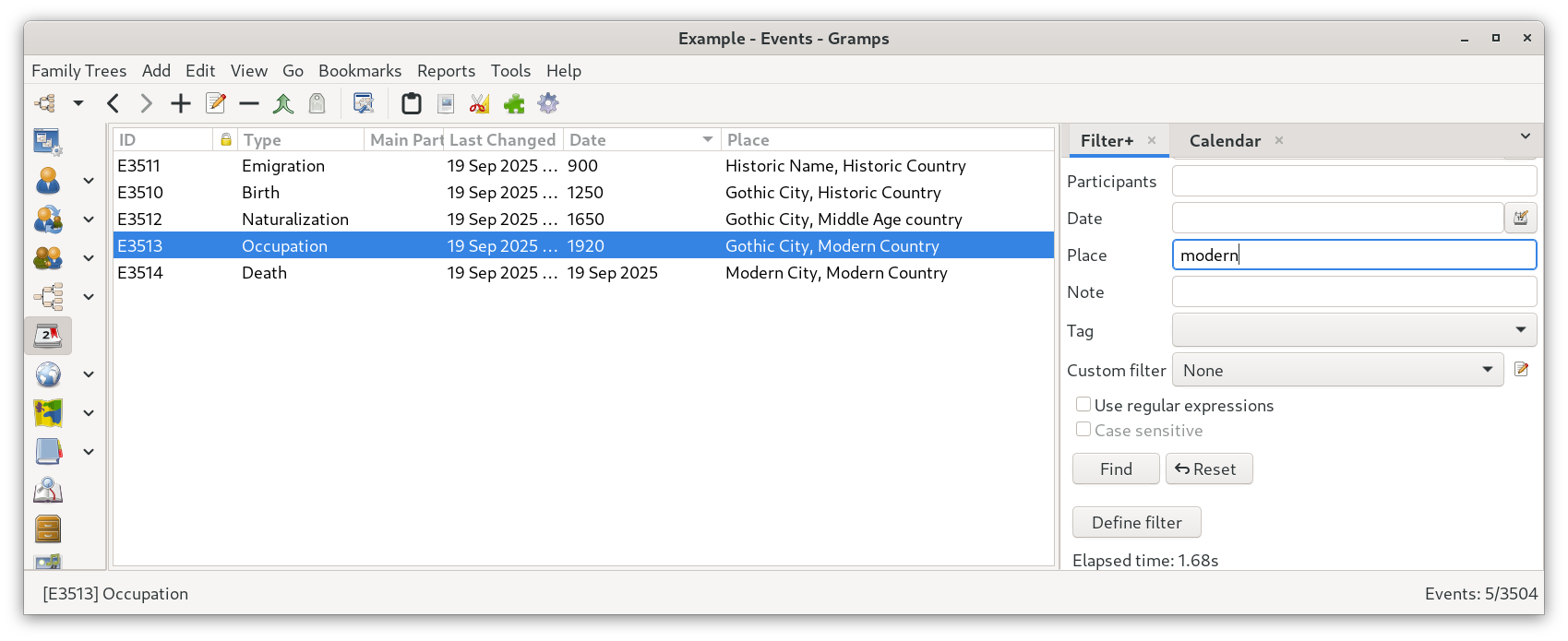The width and height of the screenshot is (1568, 641).
Task: Expand the Geography view options chevron
Action: coord(89,413)
